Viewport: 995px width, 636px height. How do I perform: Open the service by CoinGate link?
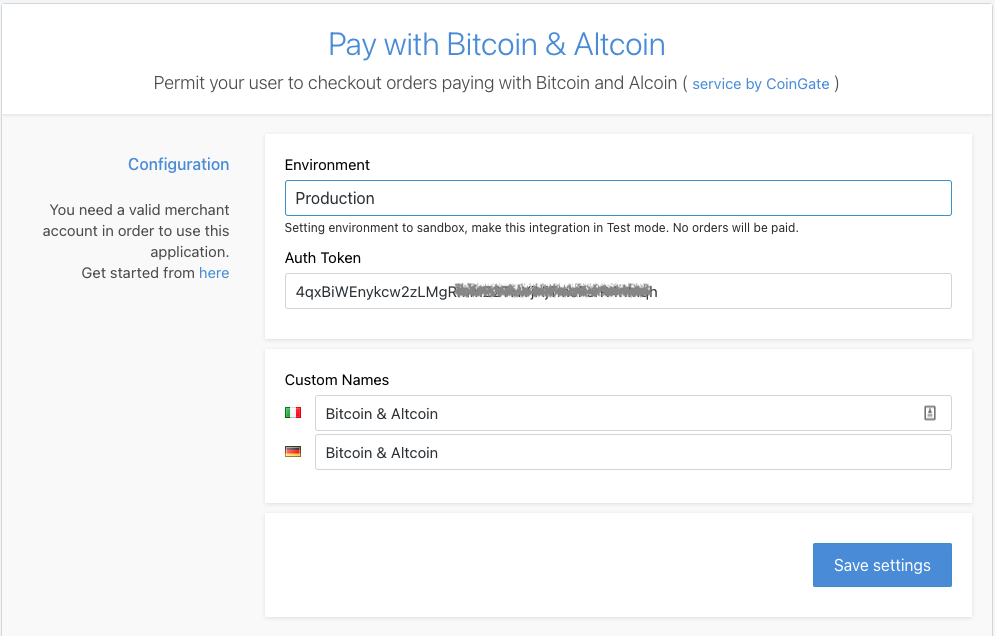tap(760, 84)
